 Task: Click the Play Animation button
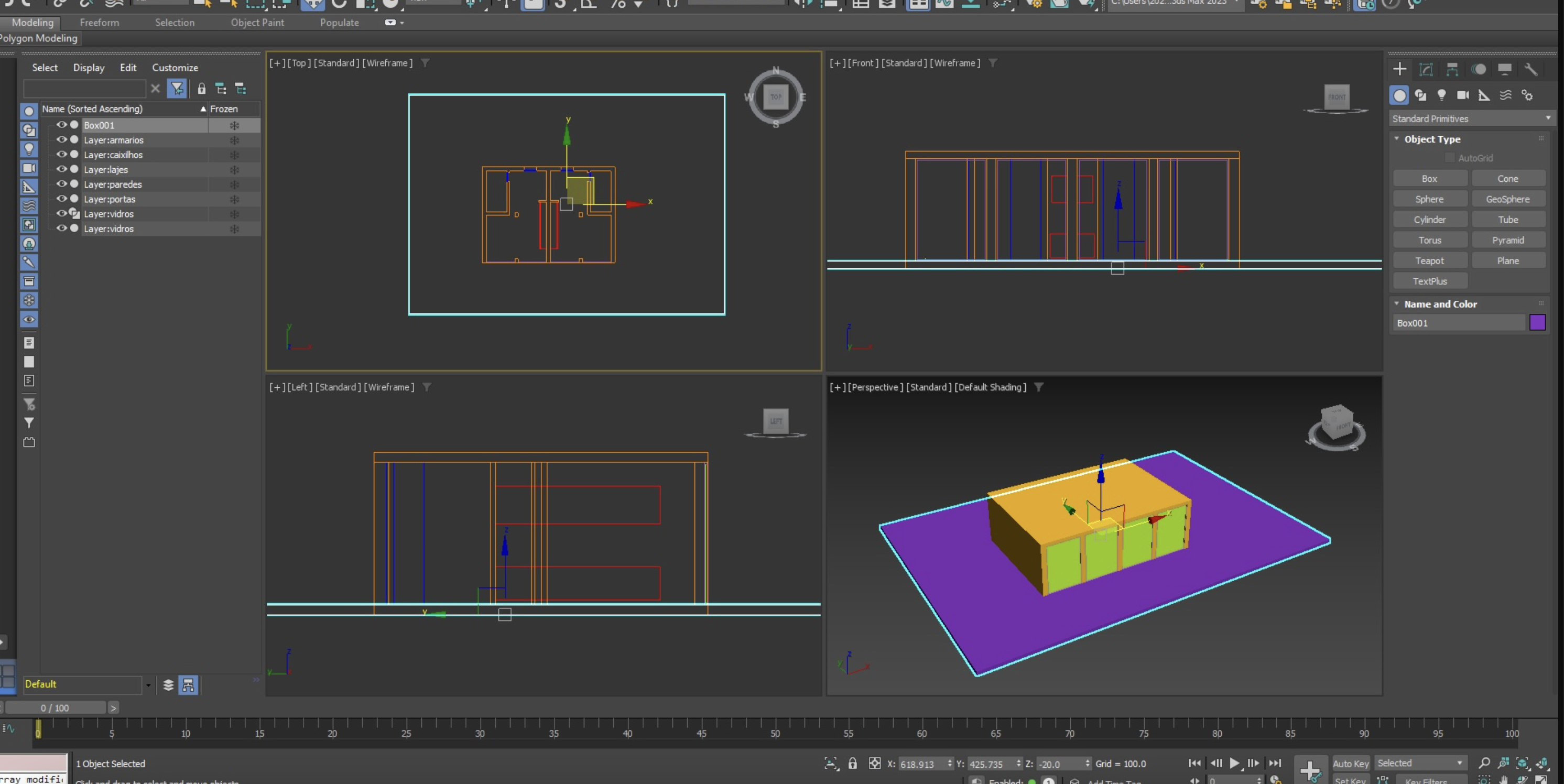click(x=1234, y=764)
